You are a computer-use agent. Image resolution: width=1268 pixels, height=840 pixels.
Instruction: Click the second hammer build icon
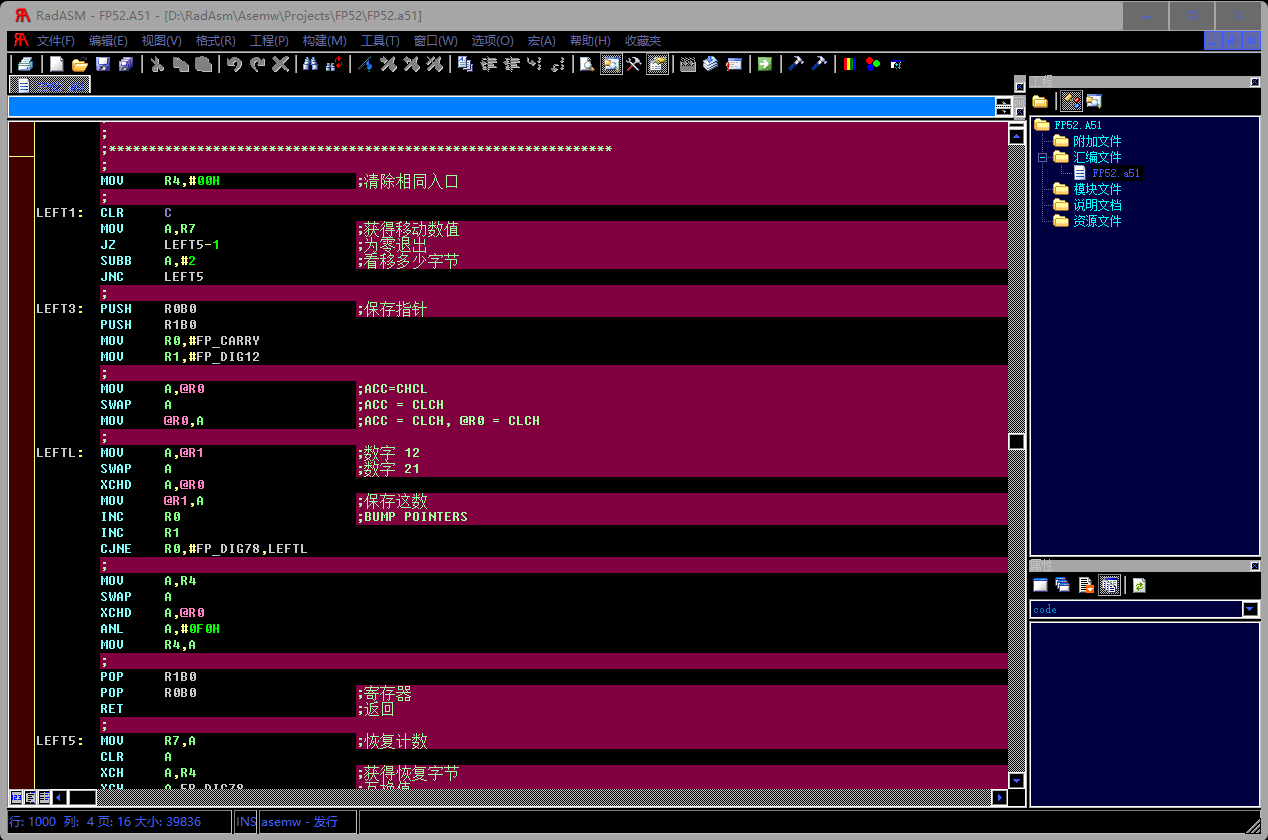(819, 64)
